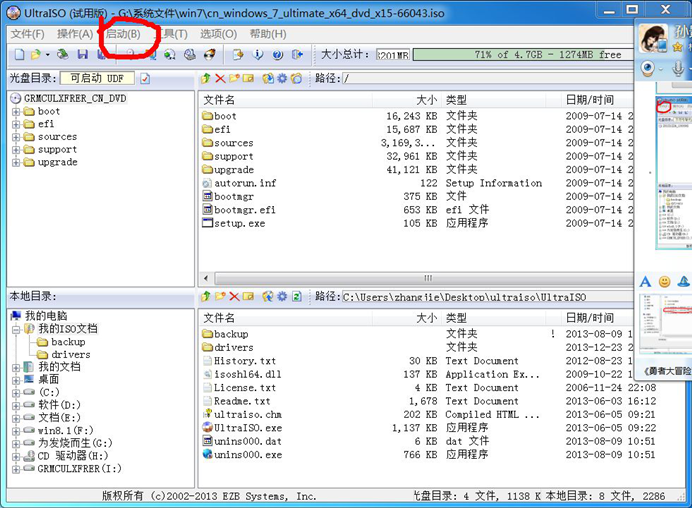Image resolution: width=692 pixels, height=508 pixels.
Task: Click the blue font A icon in chat window
Action: (645, 282)
